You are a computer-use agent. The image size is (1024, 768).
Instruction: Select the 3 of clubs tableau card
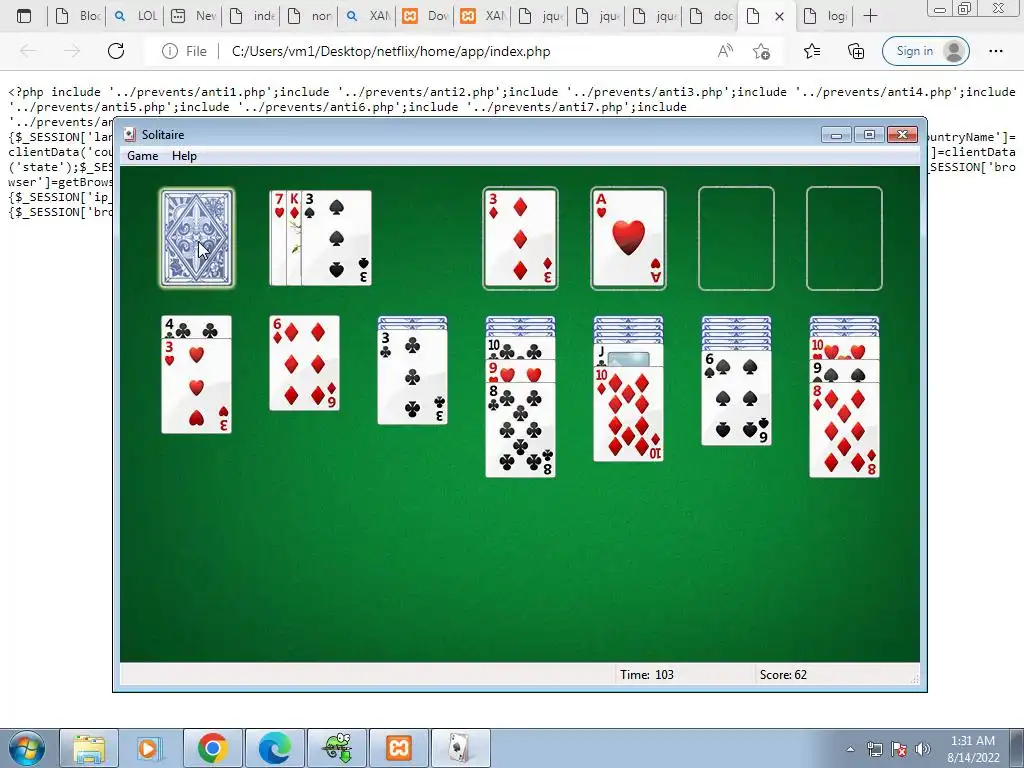(x=412, y=377)
